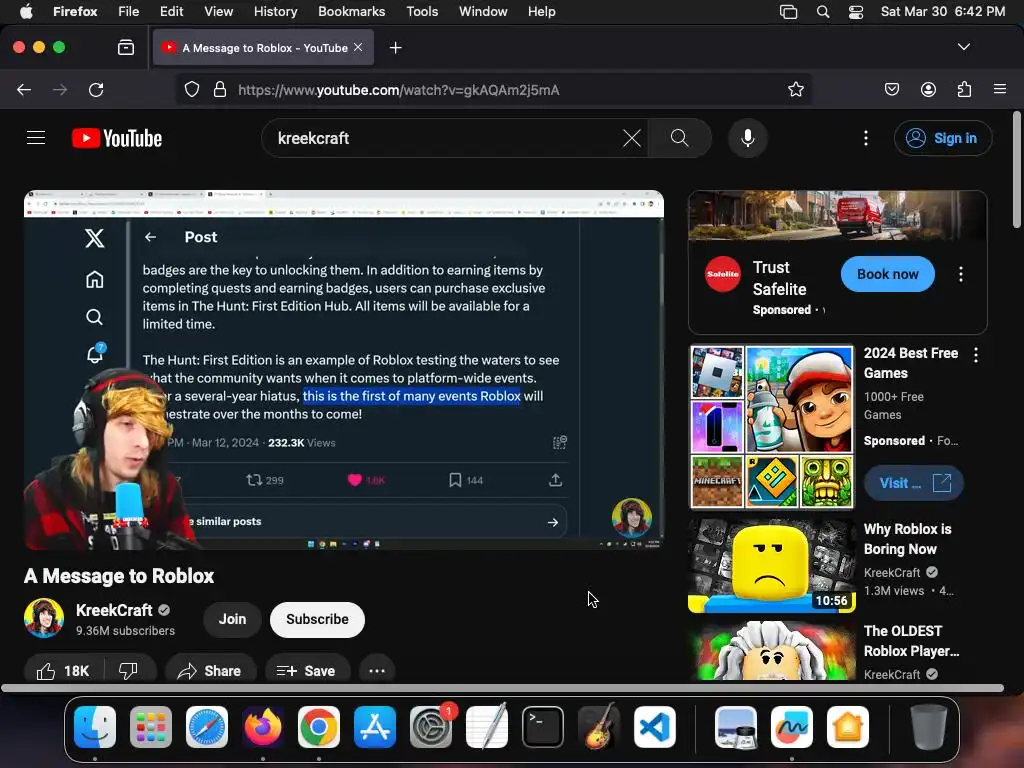Click the tracking protection shield icon
1024x768 pixels.
(191, 89)
